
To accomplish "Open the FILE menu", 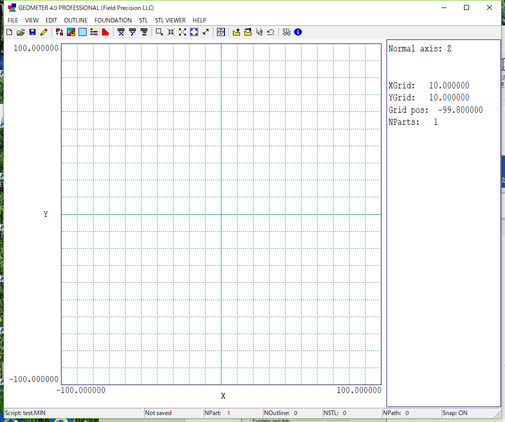I will (13, 20).
